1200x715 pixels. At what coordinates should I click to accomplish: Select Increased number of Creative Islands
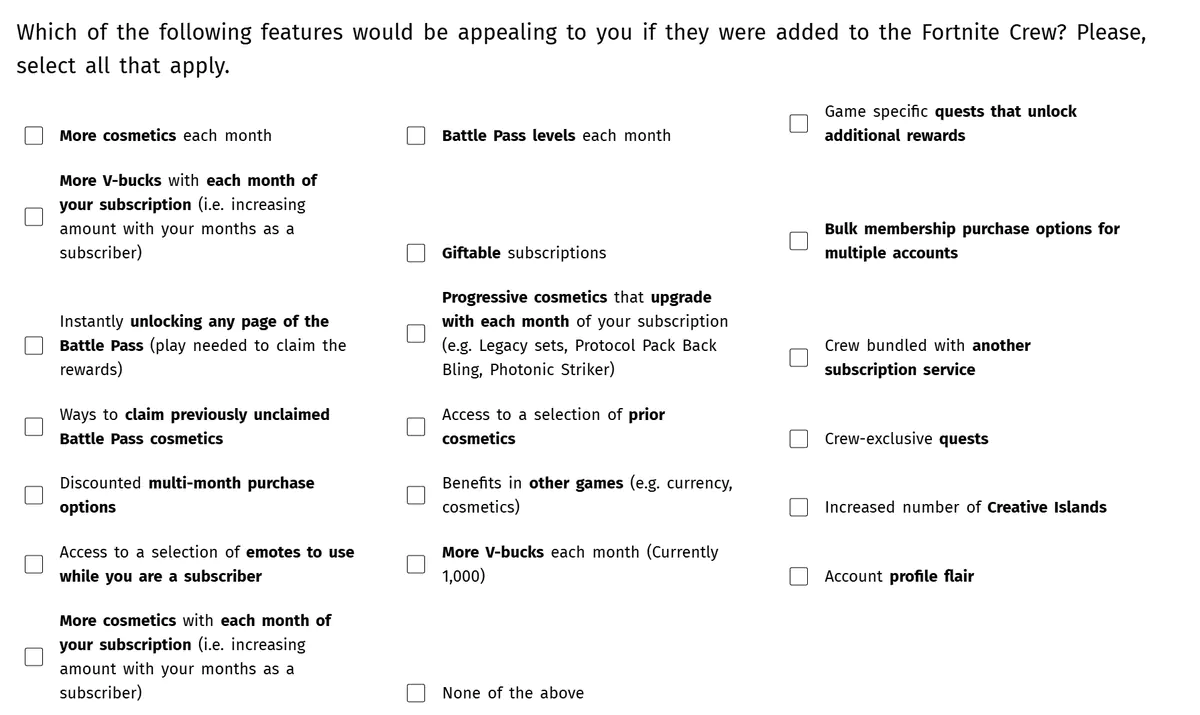point(798,507)
